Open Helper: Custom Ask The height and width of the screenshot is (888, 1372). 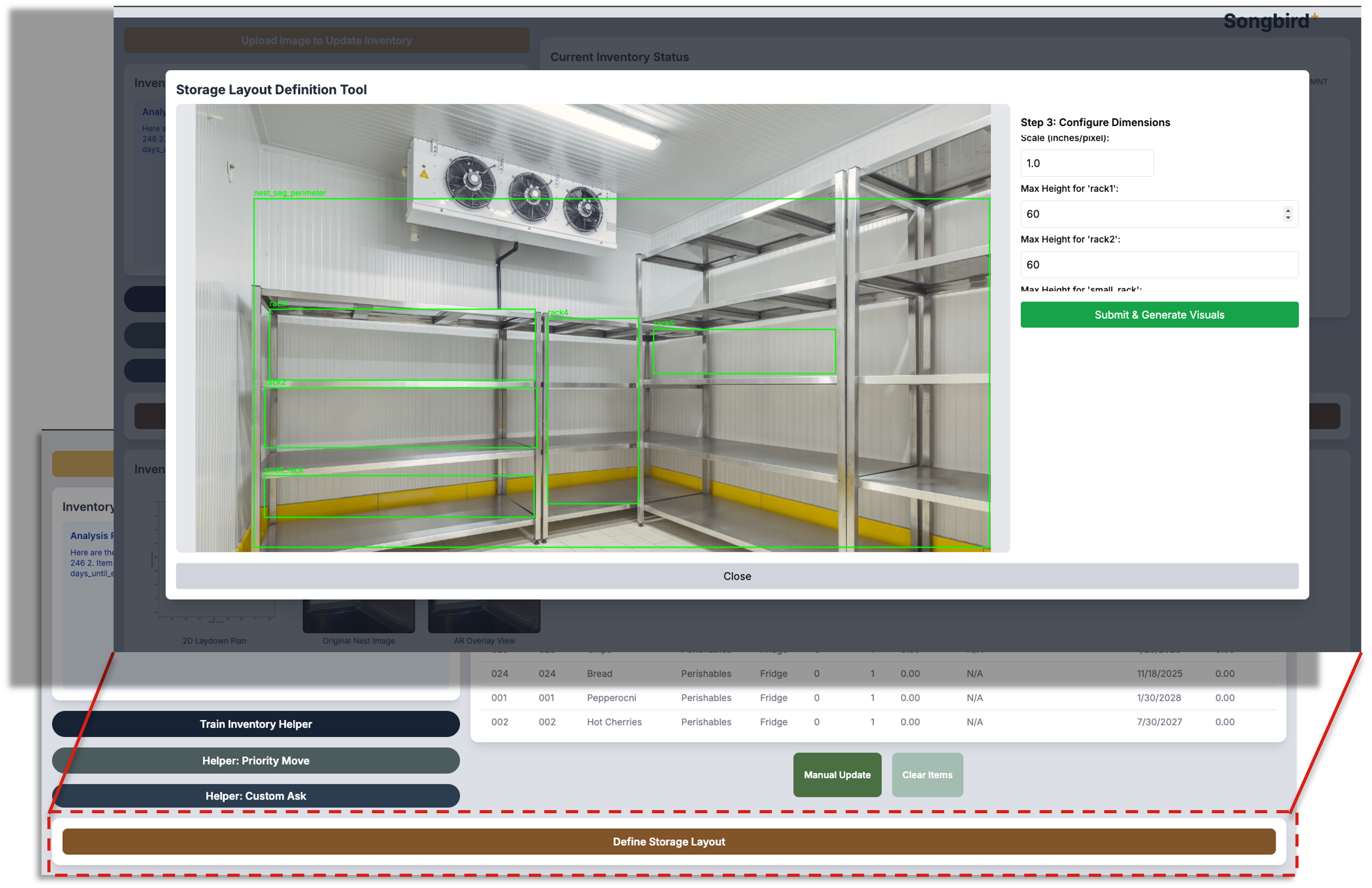[x=256, y=796]
